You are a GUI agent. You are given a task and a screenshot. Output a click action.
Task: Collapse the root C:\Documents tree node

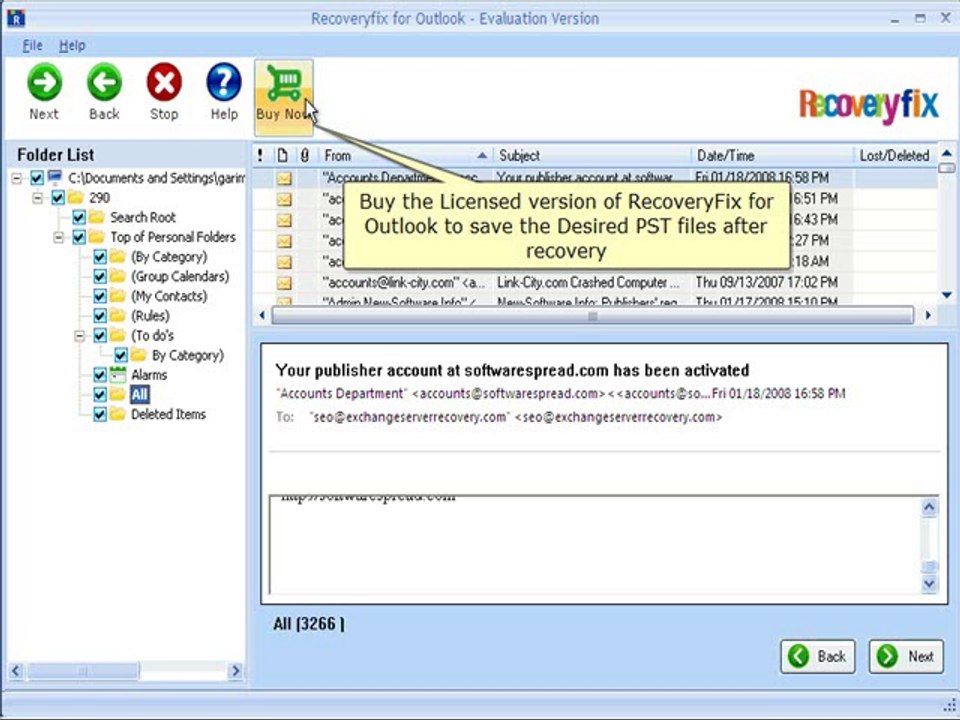click(x=17, y=178)
